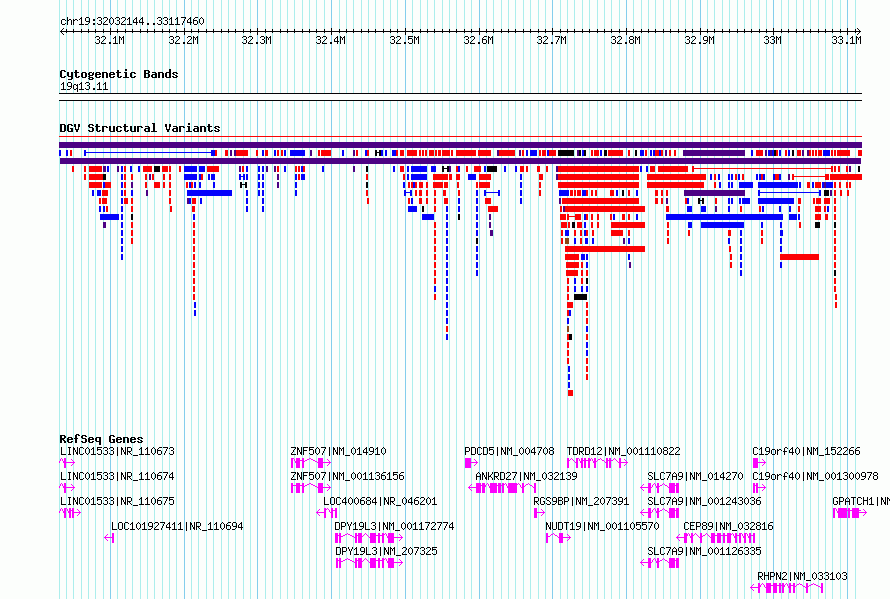Select the LINC01533|NR_110674 transcript label
Screen dimensions: 890x599
pyautogui.click(x=117, y=476)
